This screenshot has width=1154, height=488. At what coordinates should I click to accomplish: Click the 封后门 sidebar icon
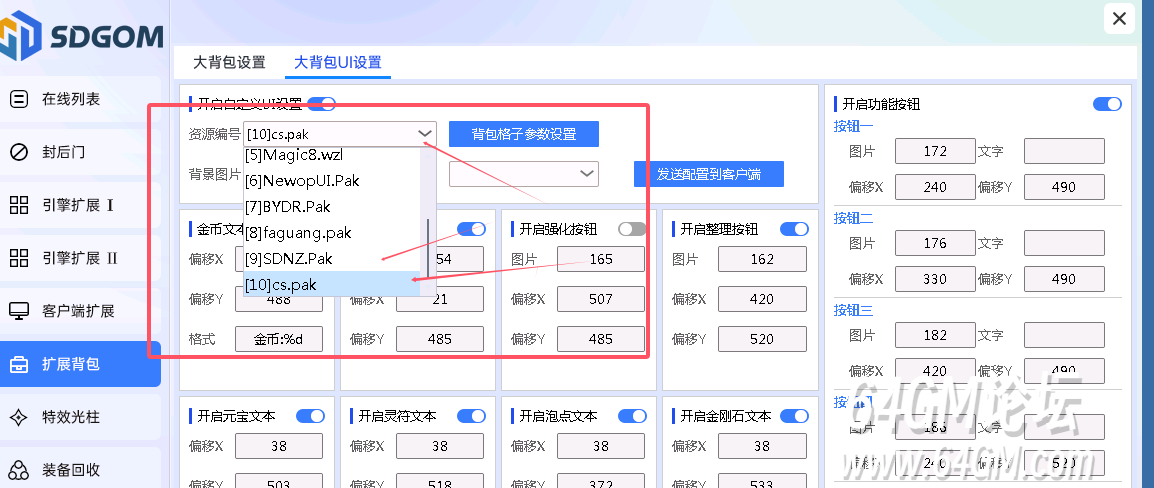point(19,152)
